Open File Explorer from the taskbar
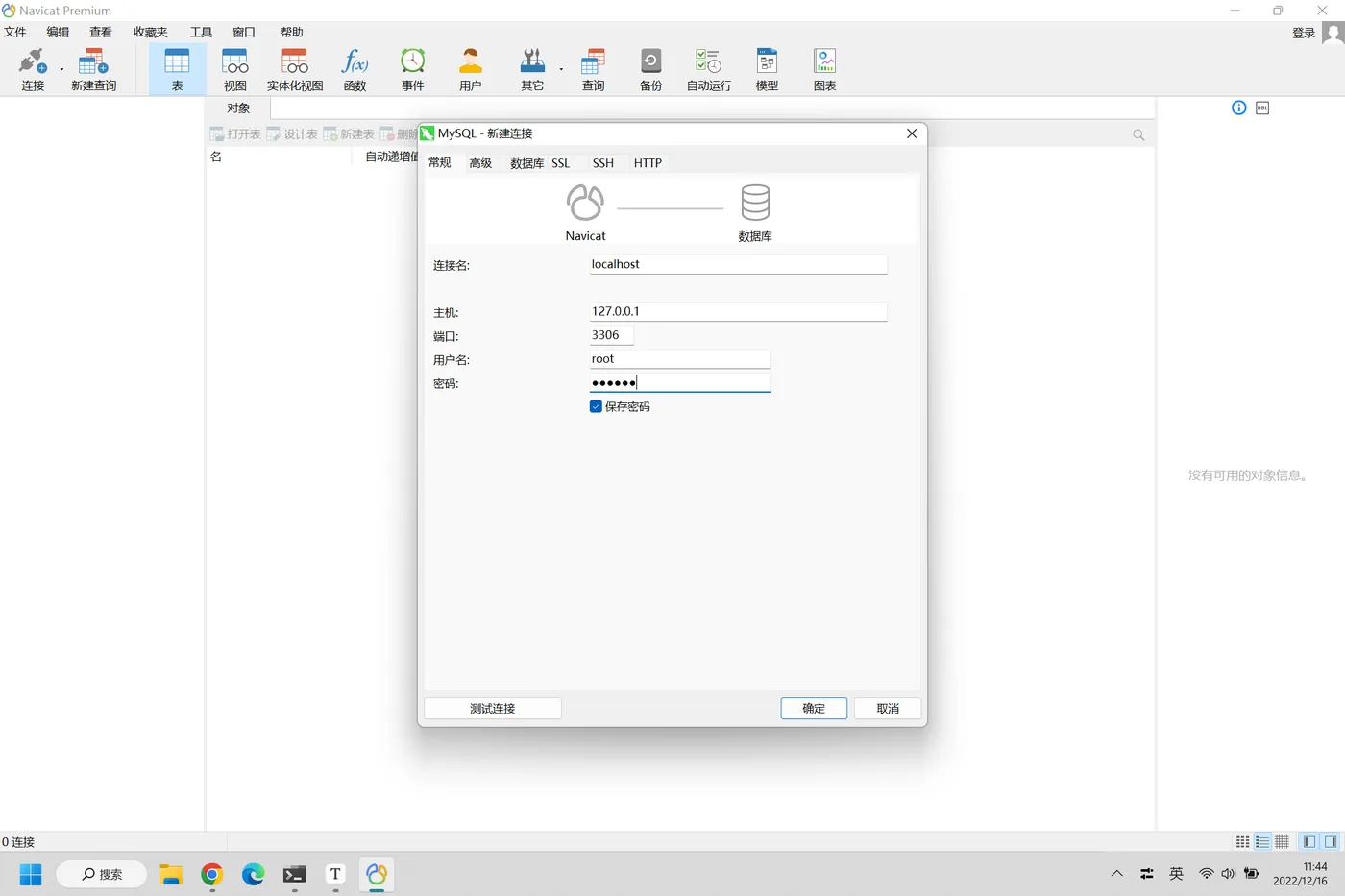The image size is (1345, 896). 171,874
